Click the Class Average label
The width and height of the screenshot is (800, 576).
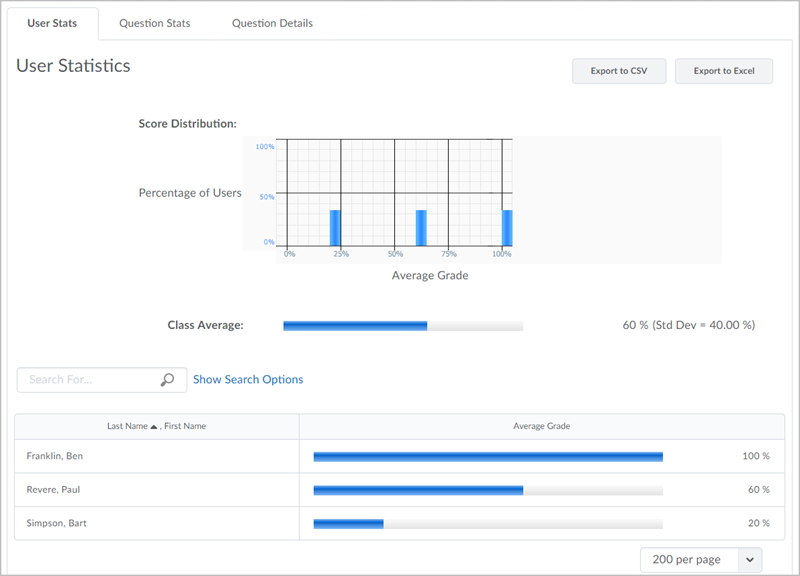206,325
